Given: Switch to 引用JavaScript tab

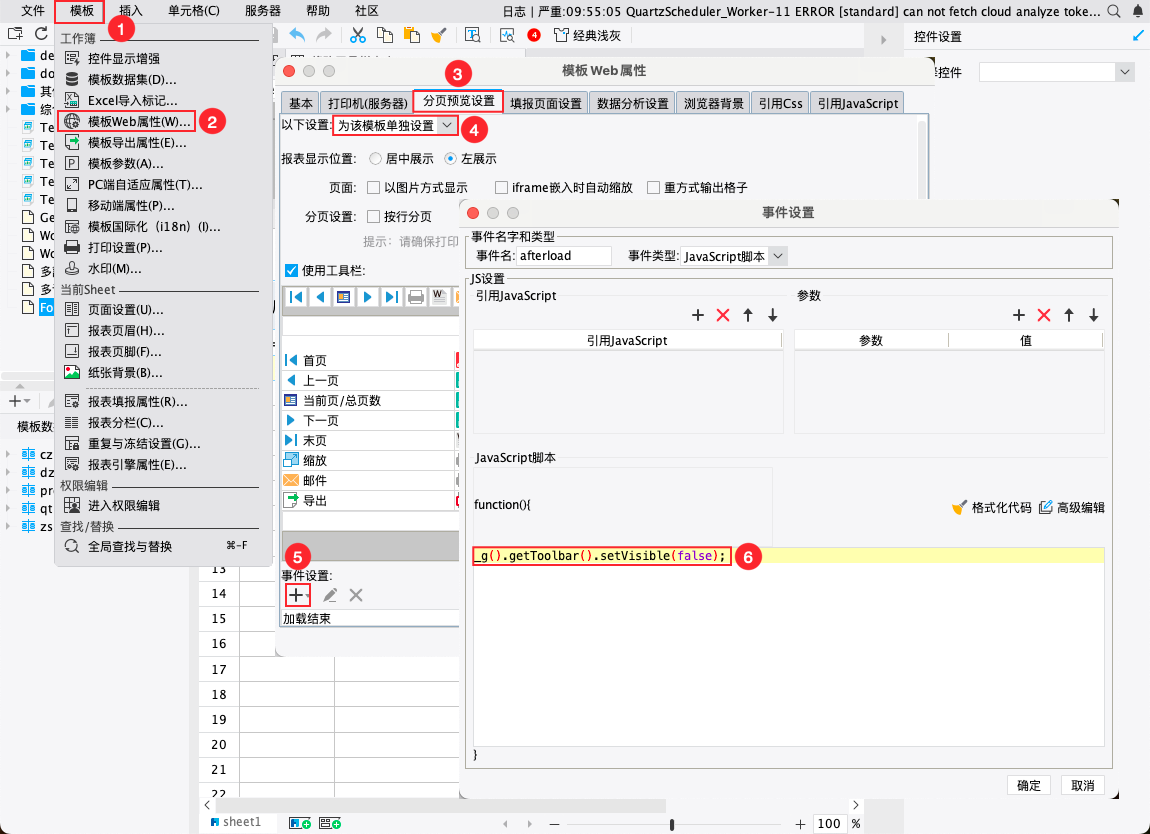Looking at the screenshot, I should 857,103.
